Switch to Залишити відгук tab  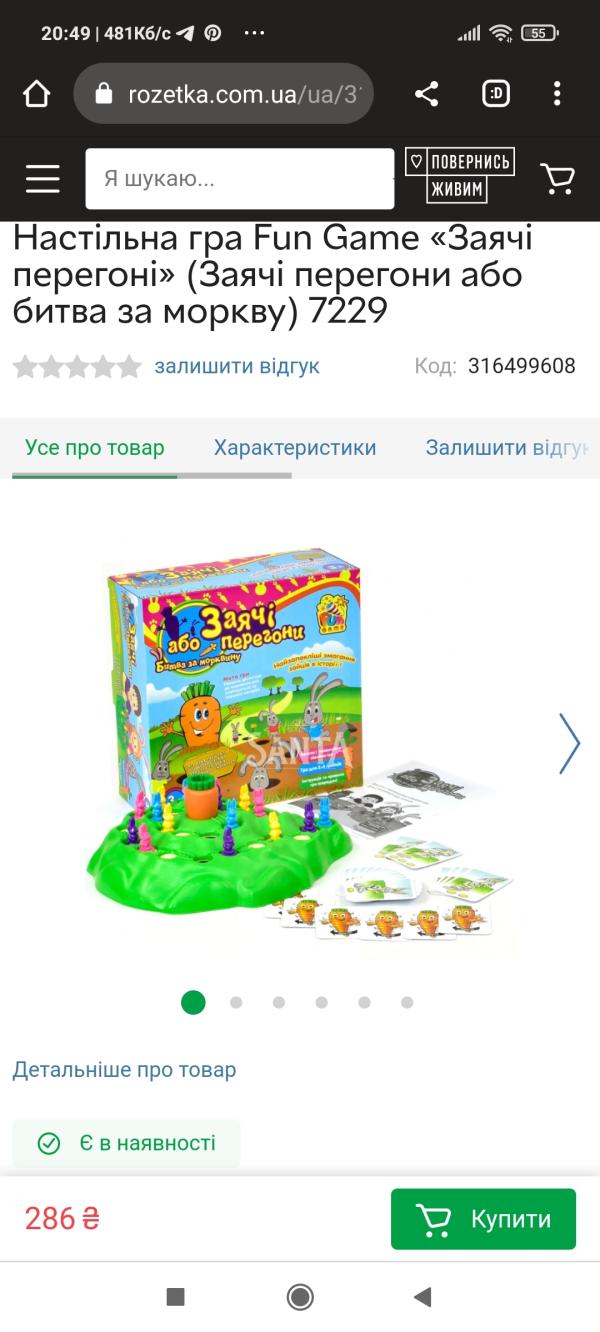point(507,448)
